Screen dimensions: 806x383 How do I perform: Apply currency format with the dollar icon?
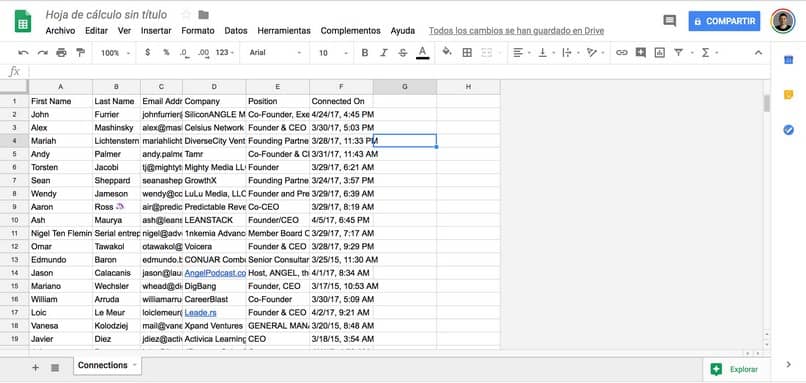(x=148, y=52)
